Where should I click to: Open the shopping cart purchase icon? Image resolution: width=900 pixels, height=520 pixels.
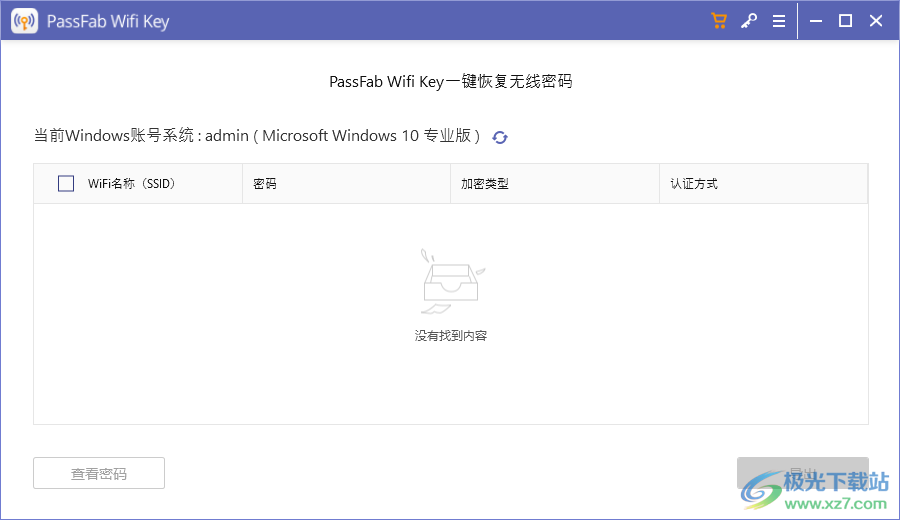tap(719, 21)
